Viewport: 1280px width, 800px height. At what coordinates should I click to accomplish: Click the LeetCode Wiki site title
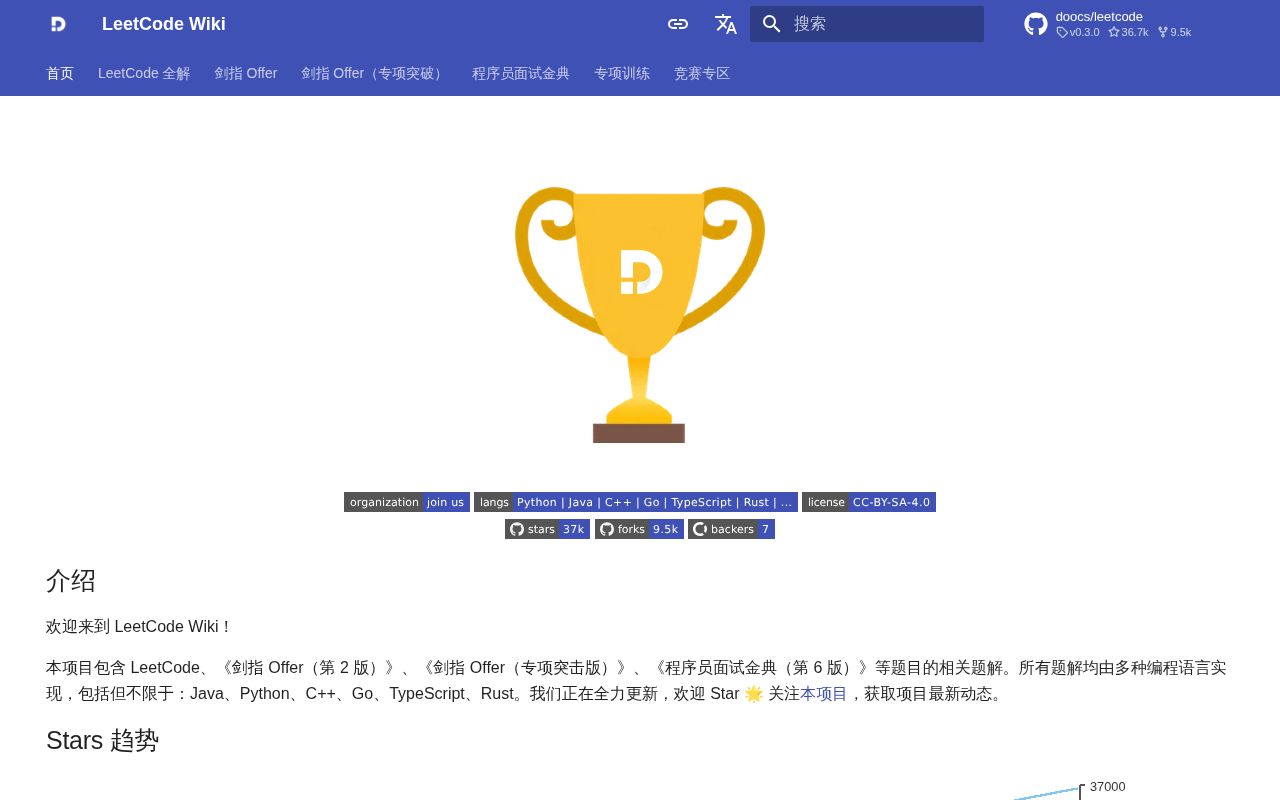pyautogui.click(x=164, y=24)
